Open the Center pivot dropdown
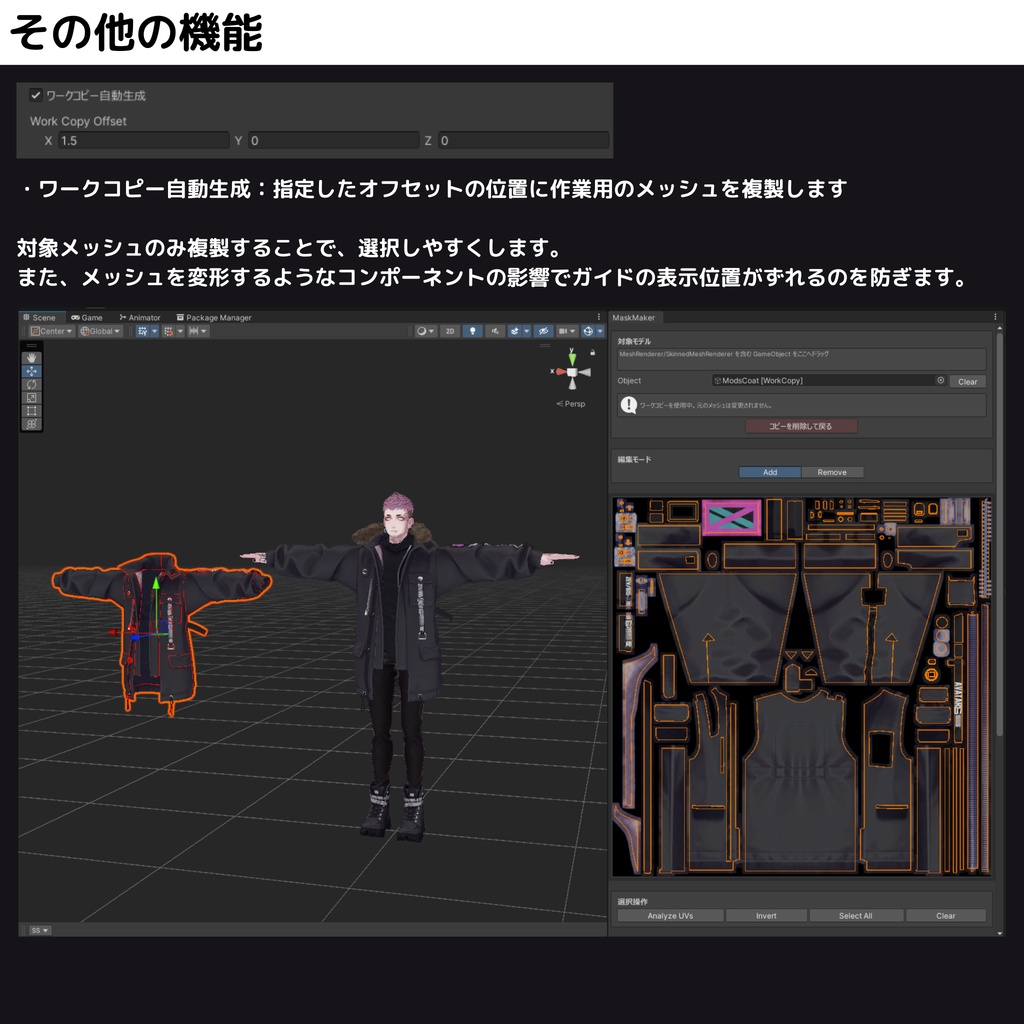 tap(52, 331)
